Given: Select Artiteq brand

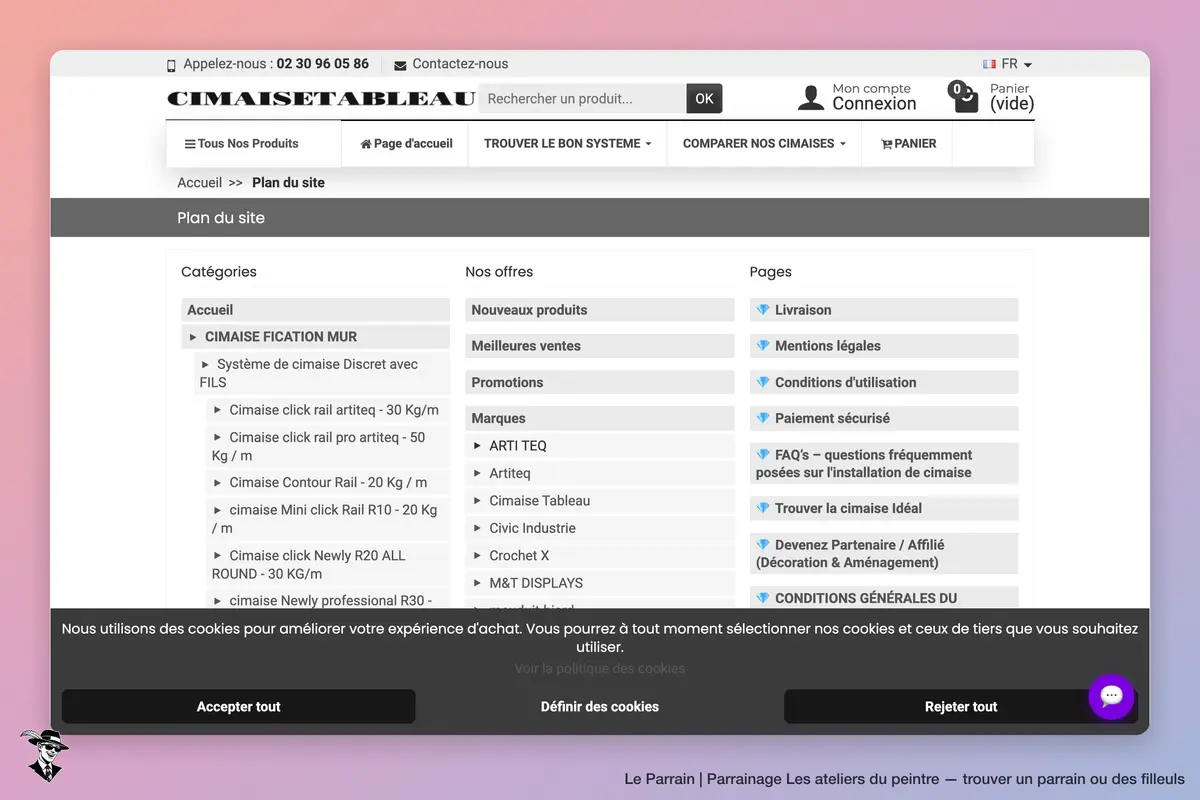Looking at the screenshot, I should tap(509, 473).
